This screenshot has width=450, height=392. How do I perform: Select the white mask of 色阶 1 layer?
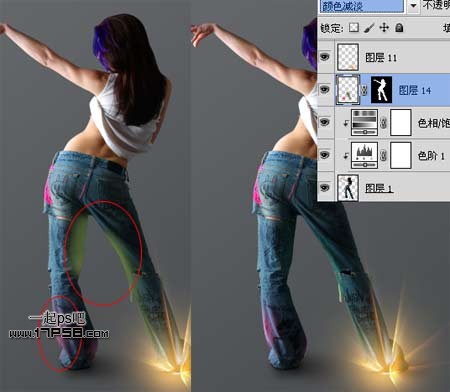point(401,155)
